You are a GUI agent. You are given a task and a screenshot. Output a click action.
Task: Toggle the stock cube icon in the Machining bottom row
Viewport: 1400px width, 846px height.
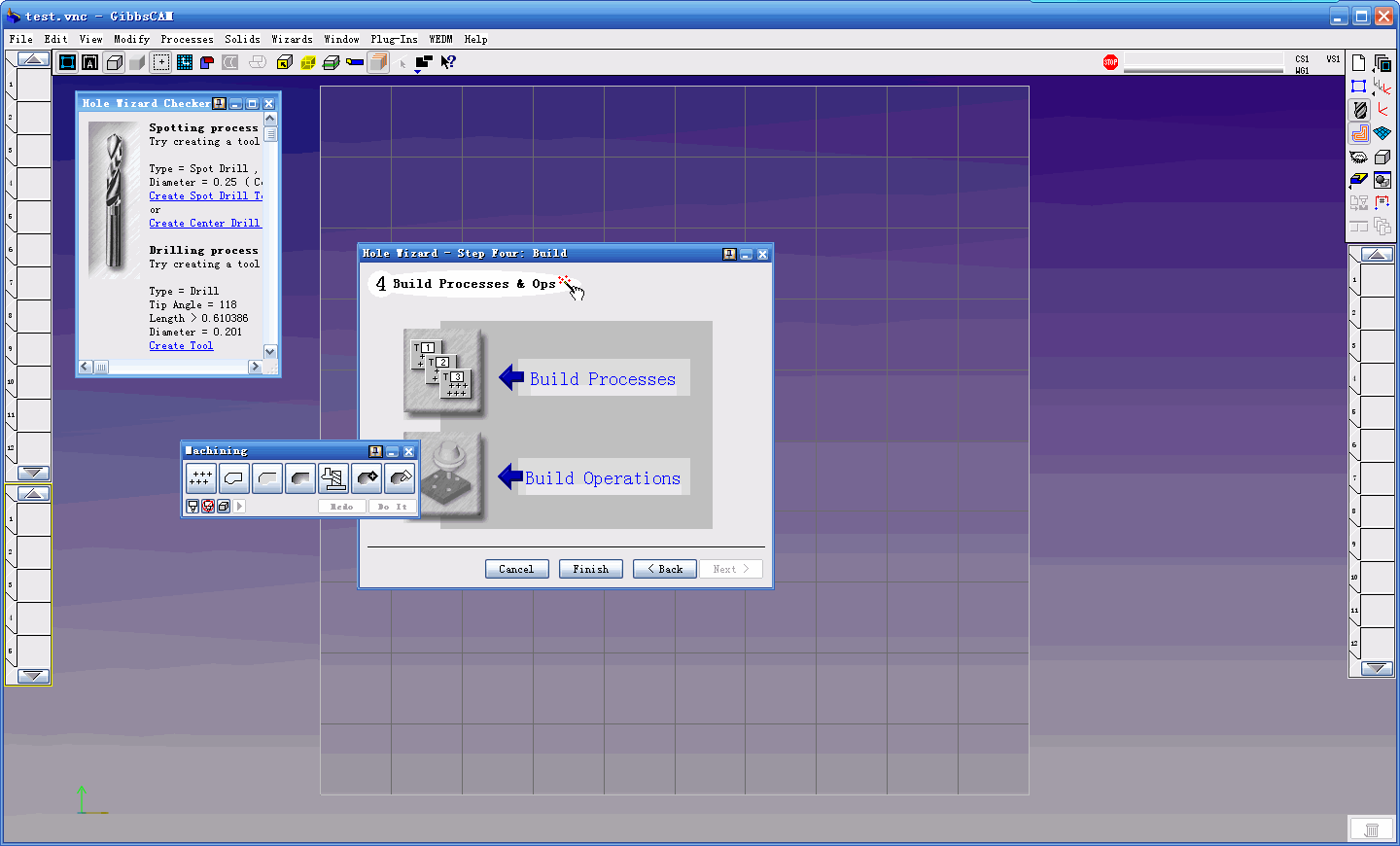(224, 507)
